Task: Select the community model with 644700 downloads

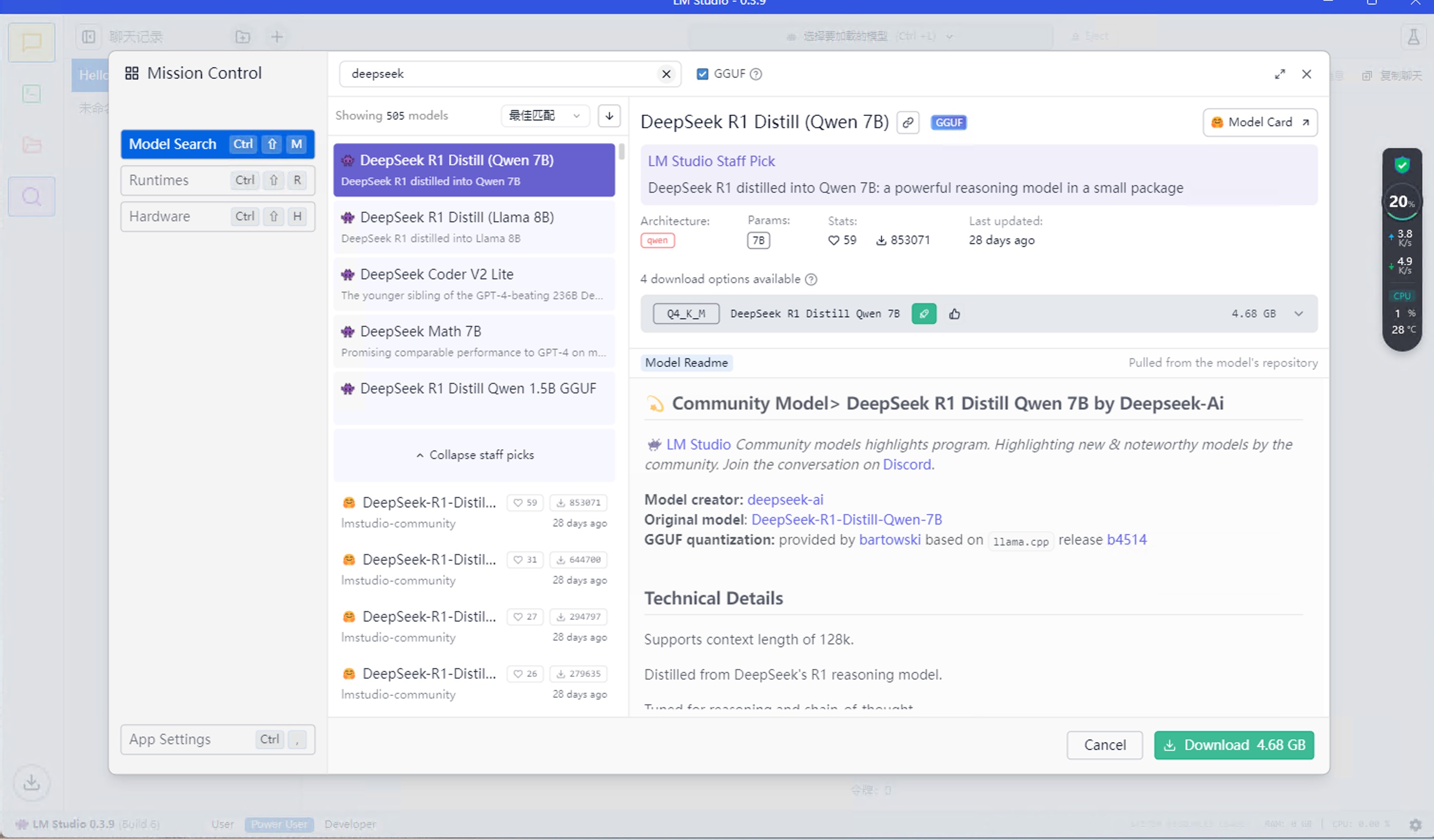Action: [474, 570]
